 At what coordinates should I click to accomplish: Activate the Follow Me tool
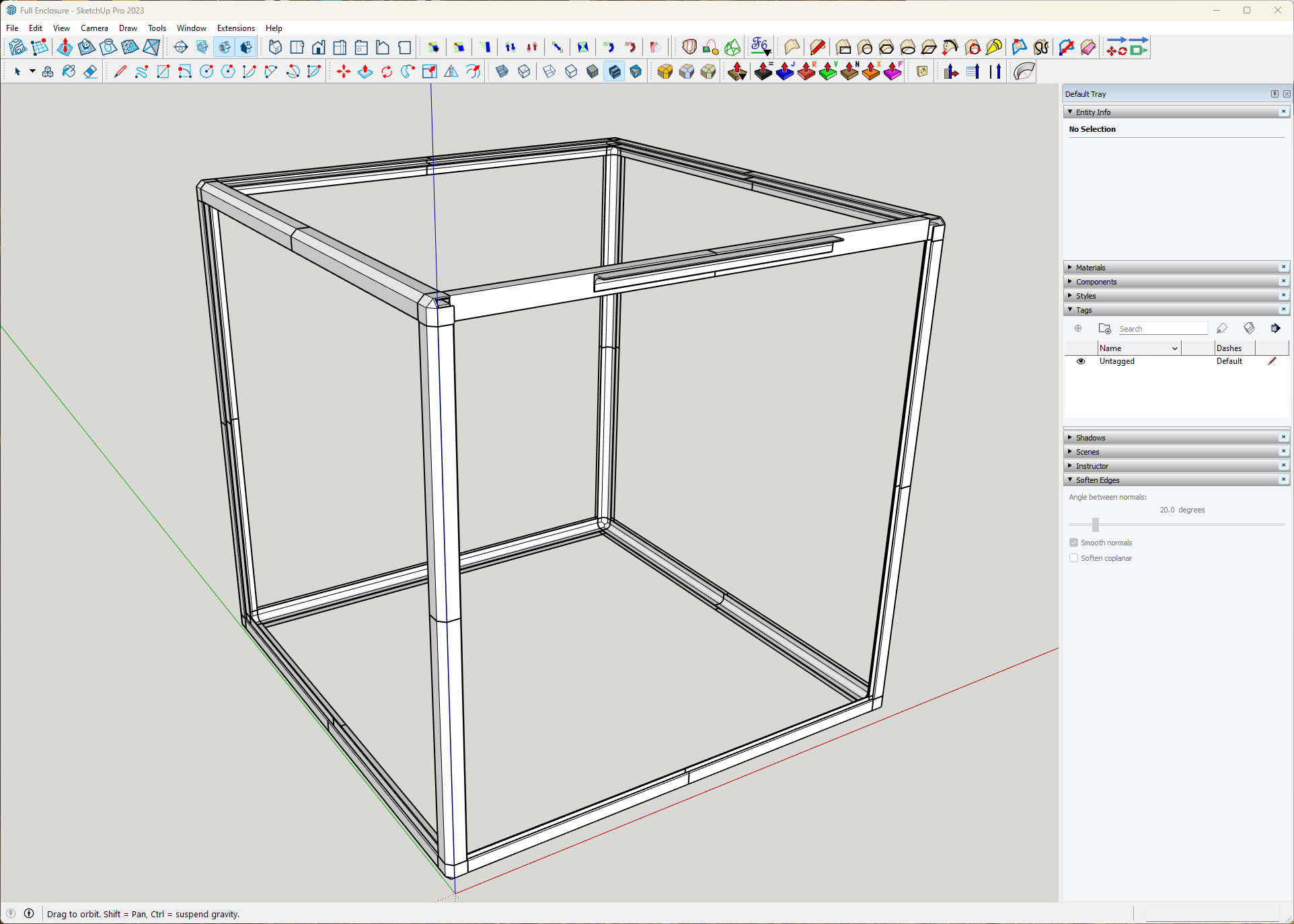408,71
